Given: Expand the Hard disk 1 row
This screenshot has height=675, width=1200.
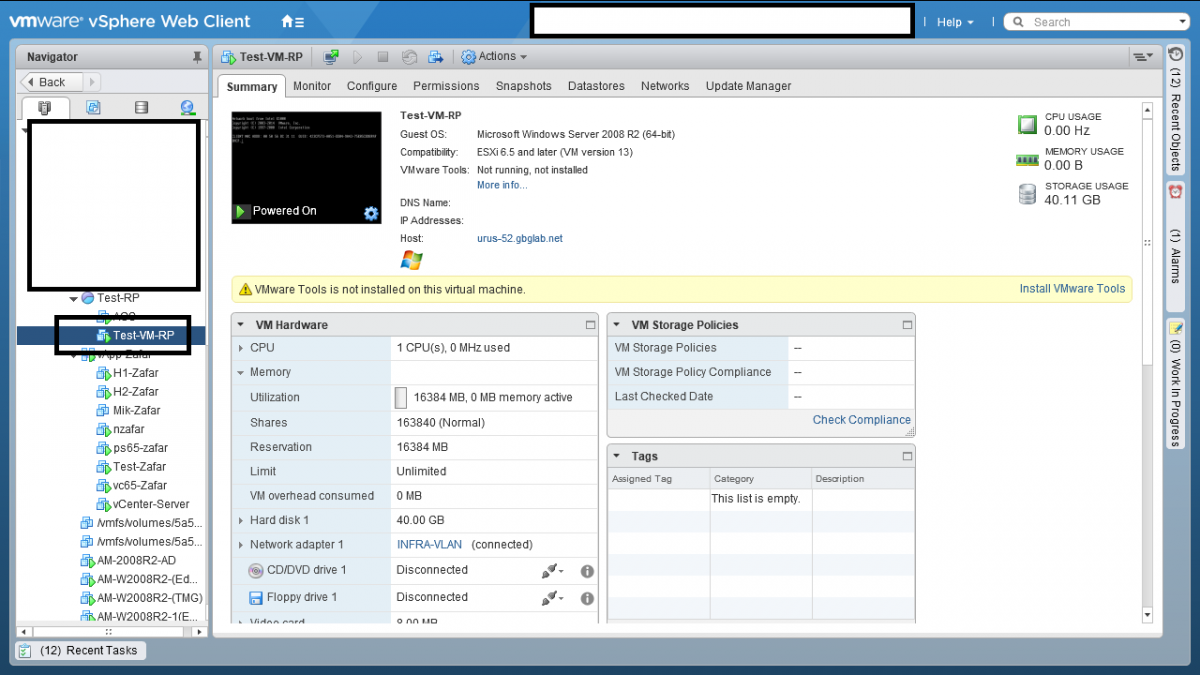Looking at the screenshot, I should (x=241, y=521).
